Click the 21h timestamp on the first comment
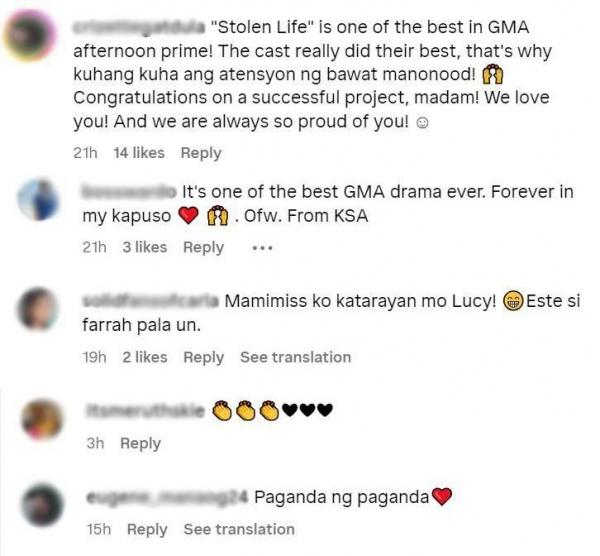The width and height of the screenshot is (600, 556). [85, 153]
